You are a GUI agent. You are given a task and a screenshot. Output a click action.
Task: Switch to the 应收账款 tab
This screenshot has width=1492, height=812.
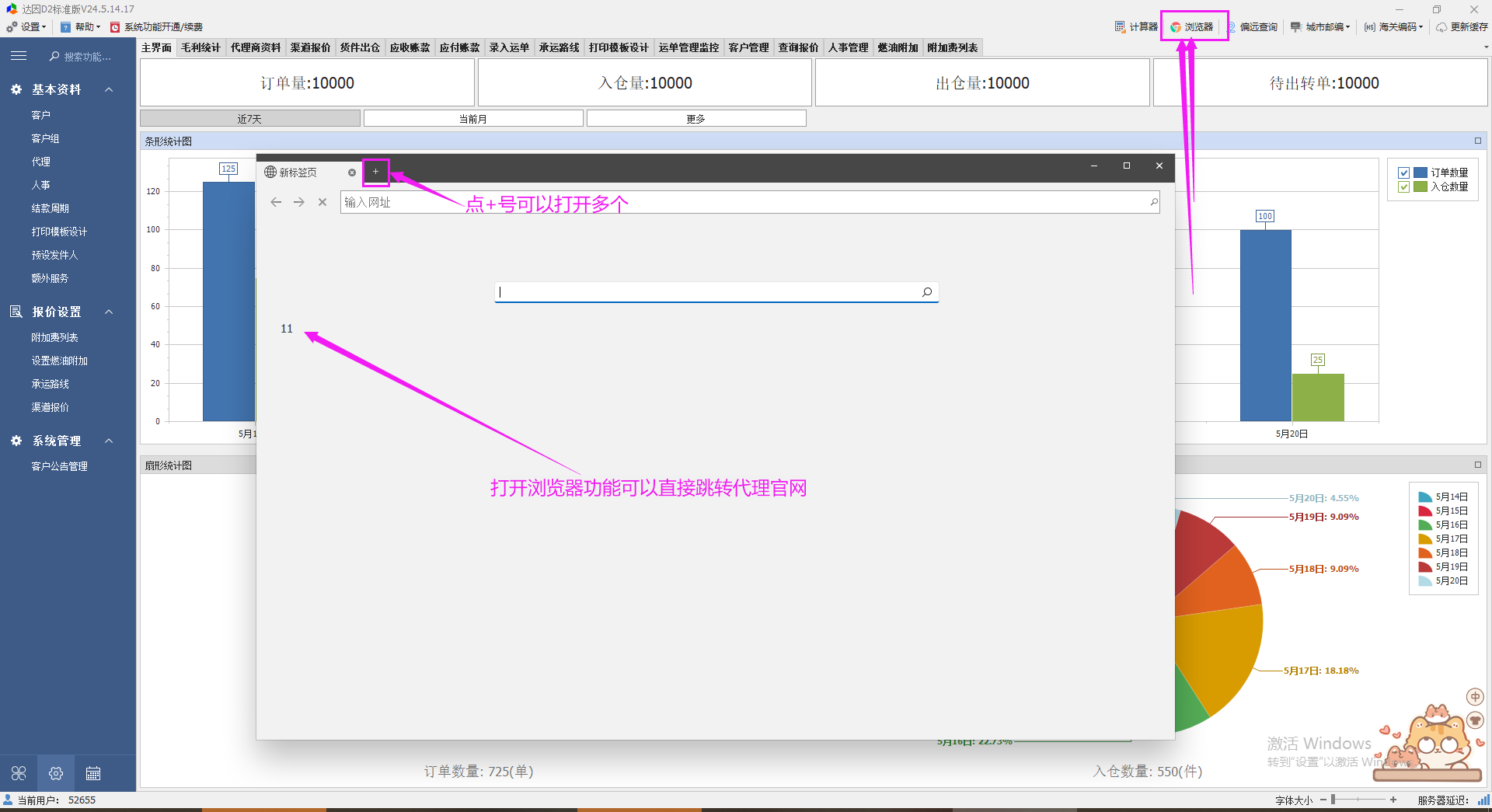pyautogui.click(x=410, y=47)
